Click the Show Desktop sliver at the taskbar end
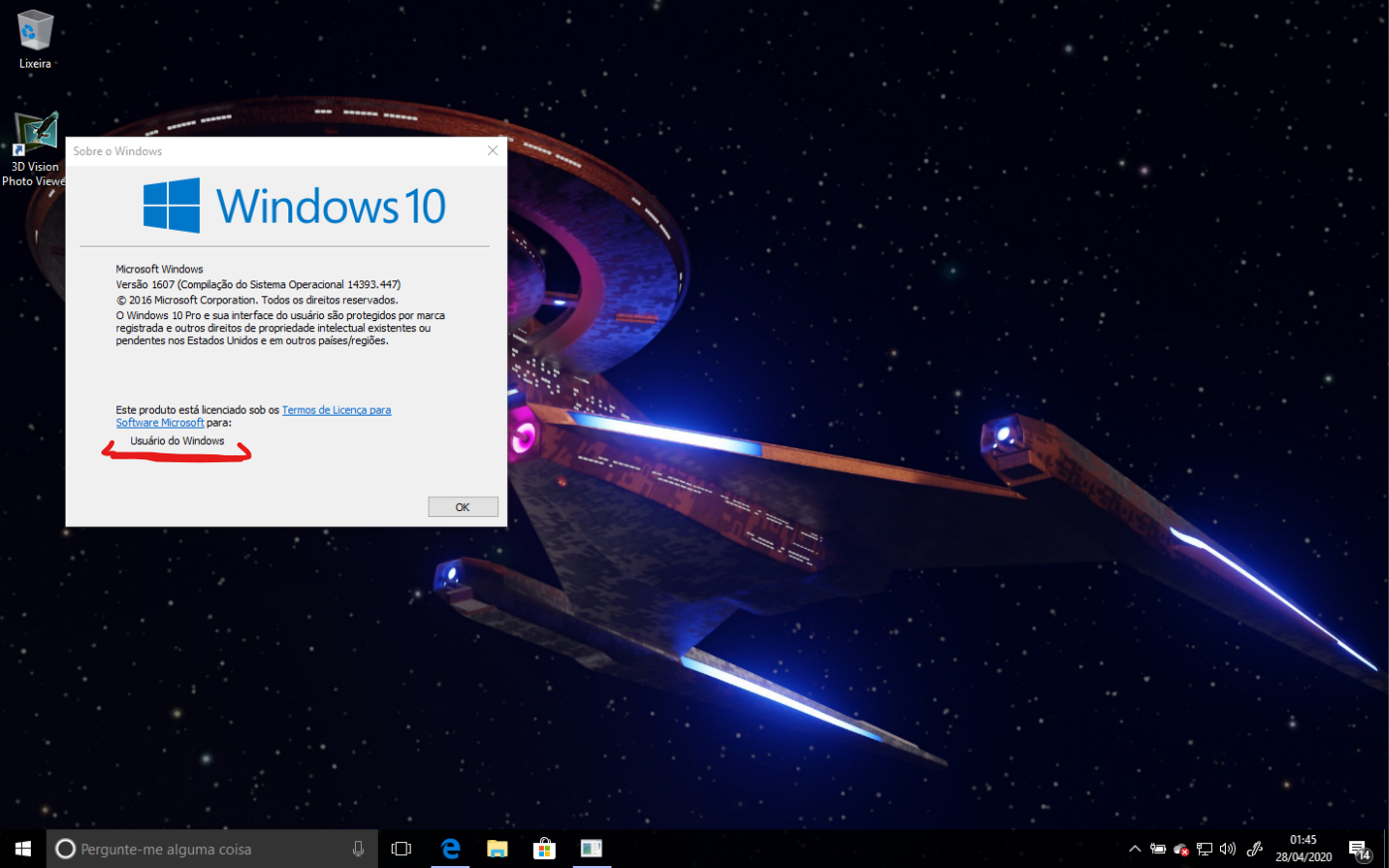This screenshot has height=868, width=1389. (x=1386, y=849)
